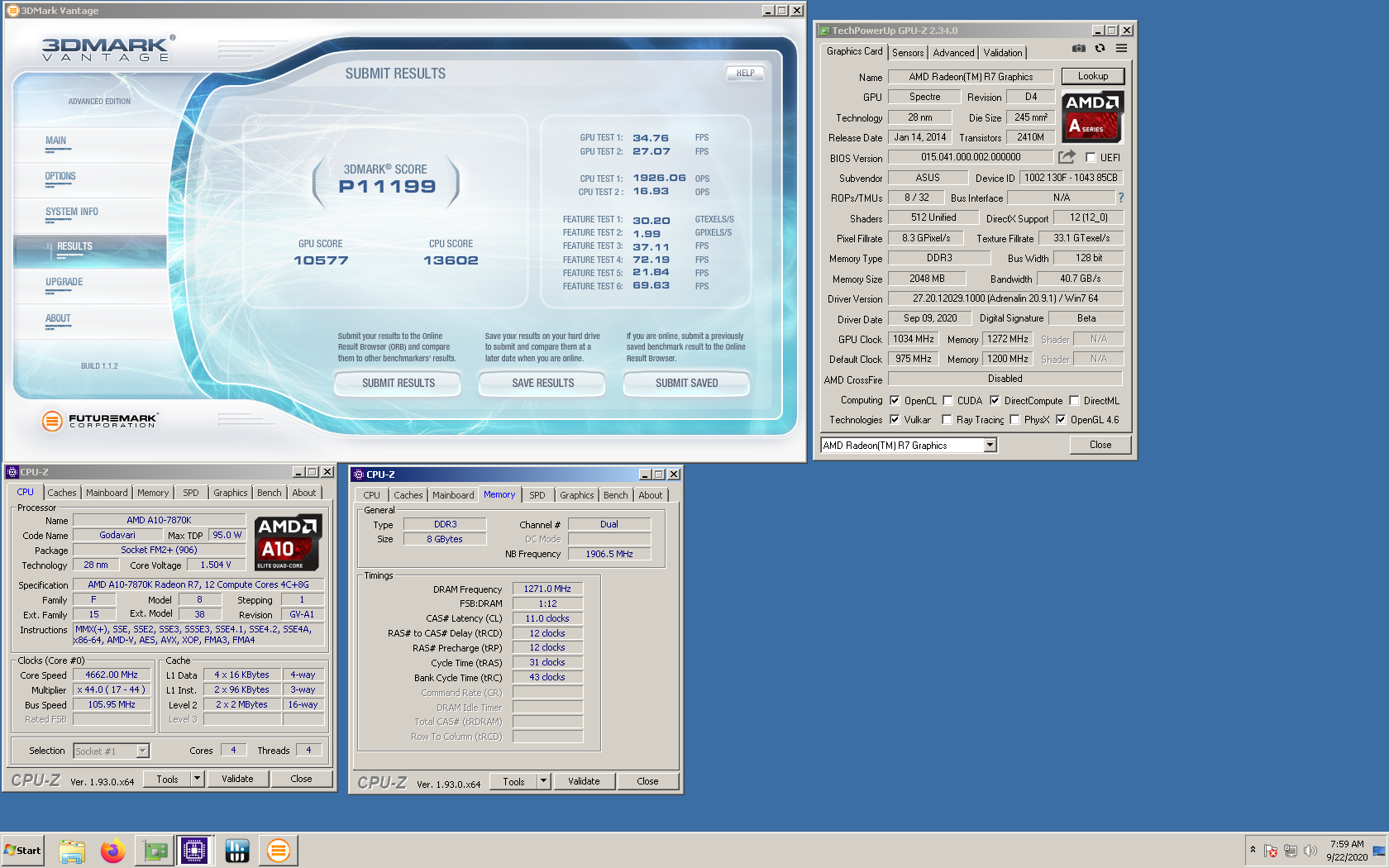Open GPU-Z taskbar icon
The width and height of the screenshot is (1389, 868).
point(155,851)
